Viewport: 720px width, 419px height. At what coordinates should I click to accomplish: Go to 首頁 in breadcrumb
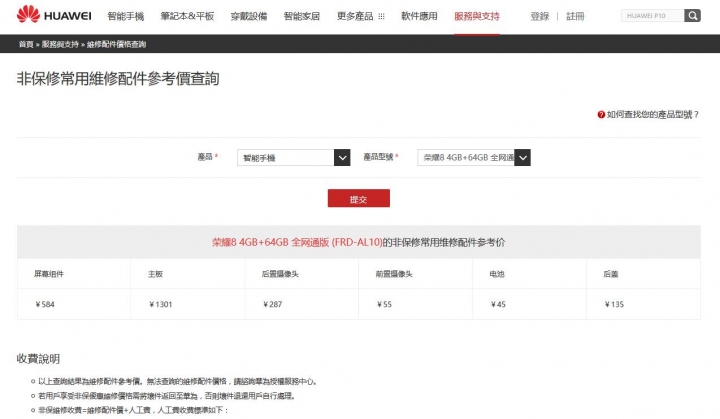pos(26,44)
